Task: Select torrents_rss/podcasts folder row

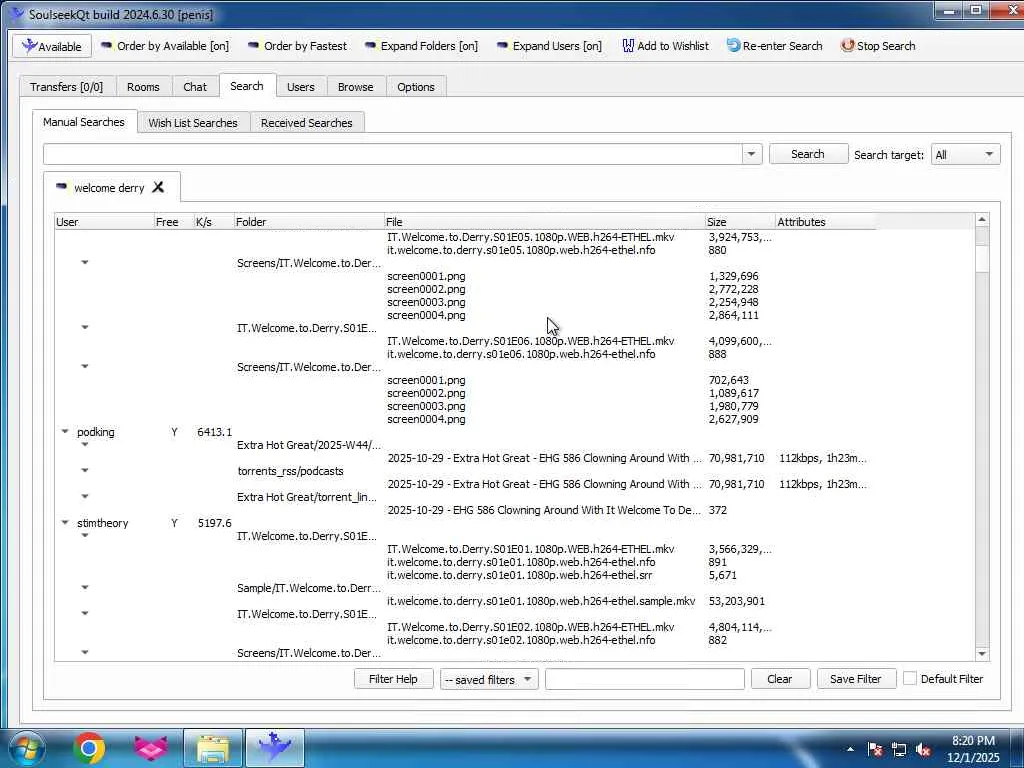Action: pos(290,471)
